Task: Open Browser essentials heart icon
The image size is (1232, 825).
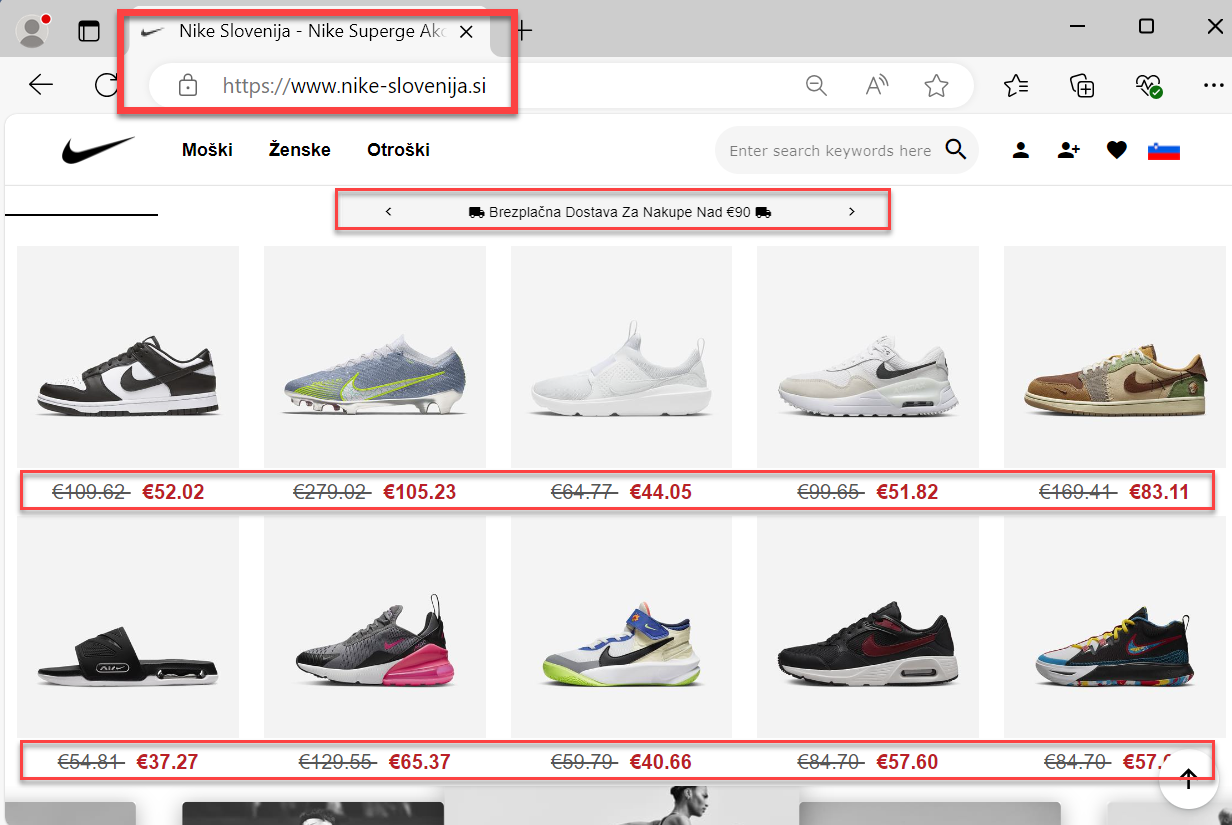Action: pyautogui.click(x=1148, y=86)
